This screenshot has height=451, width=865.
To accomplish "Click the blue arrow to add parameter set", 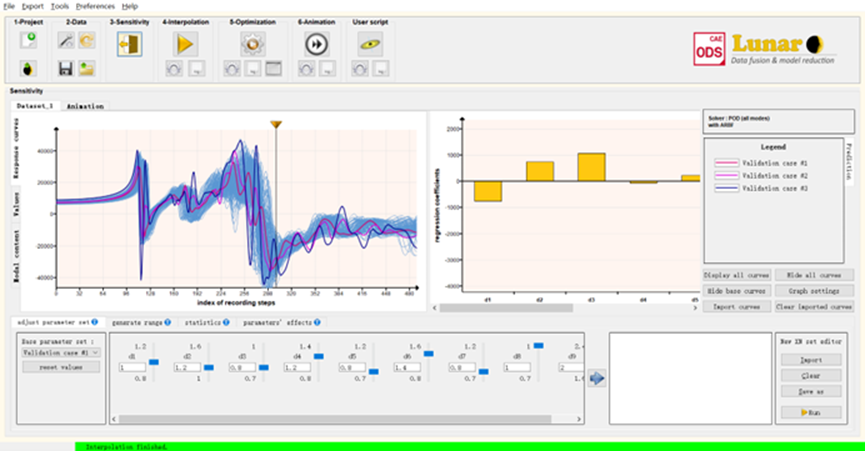I will click(596, 378).
